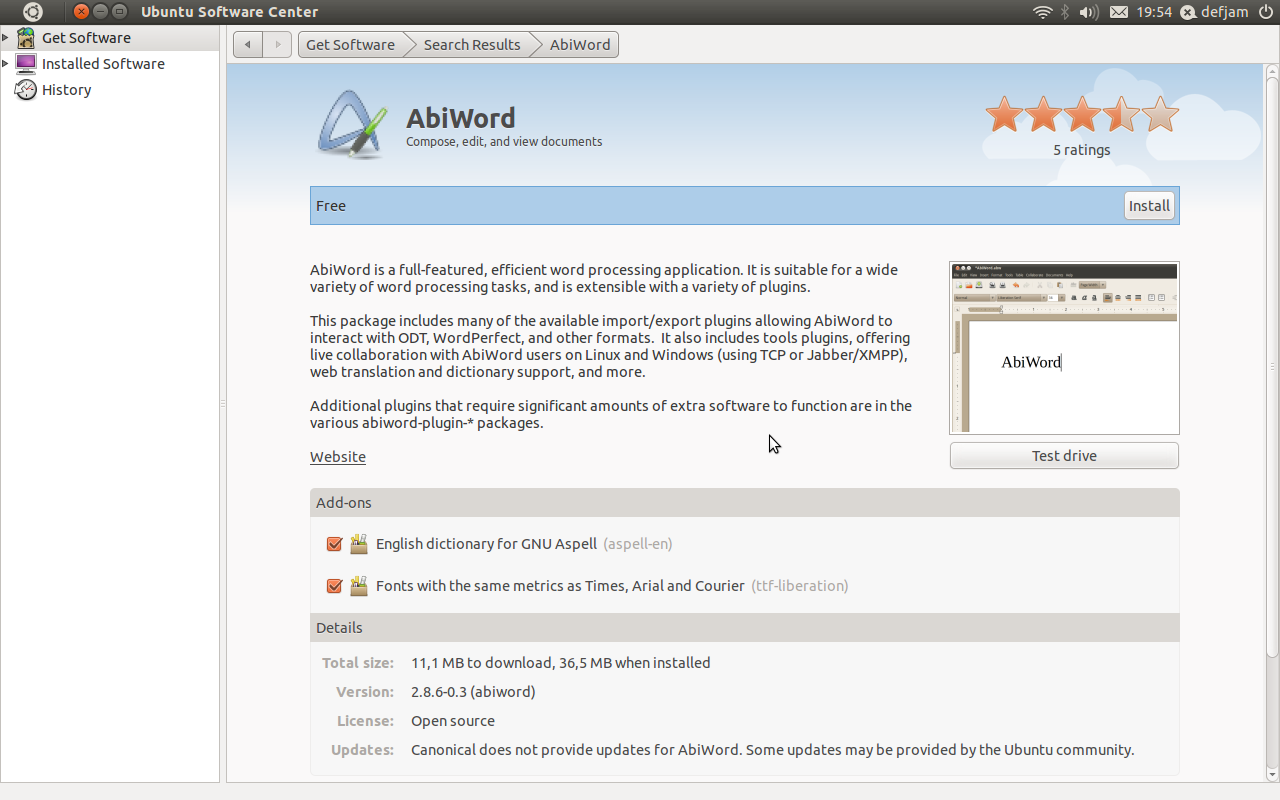Return to the Search Results breadcrumb
Viewport: 1280px width, 800px height.
[x=472, y=45]
